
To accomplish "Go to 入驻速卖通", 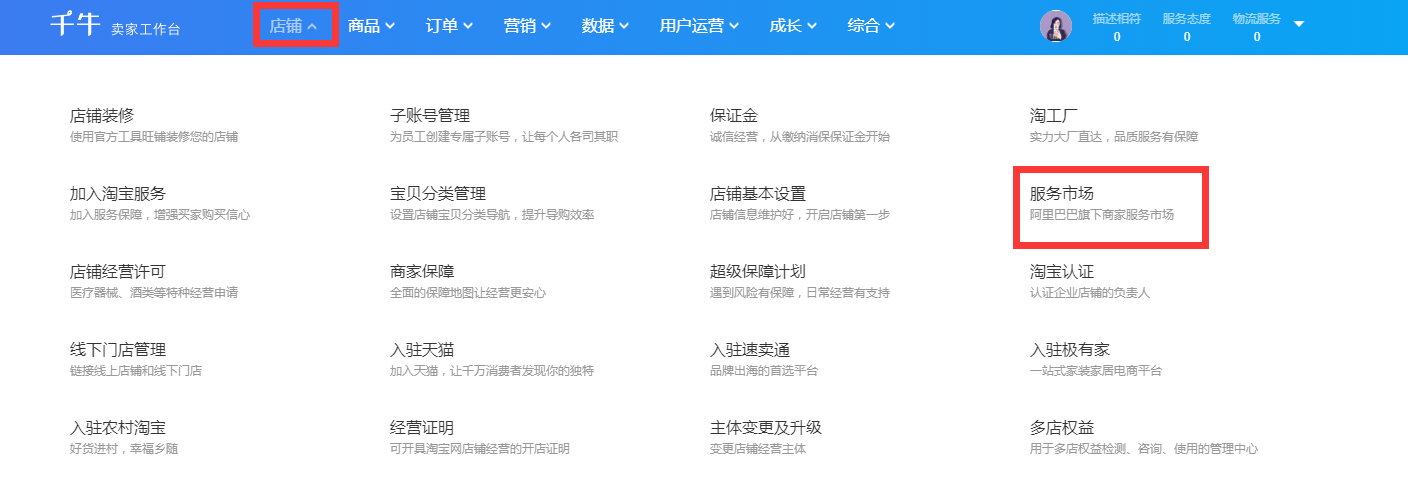I will [x=750, y=350].
